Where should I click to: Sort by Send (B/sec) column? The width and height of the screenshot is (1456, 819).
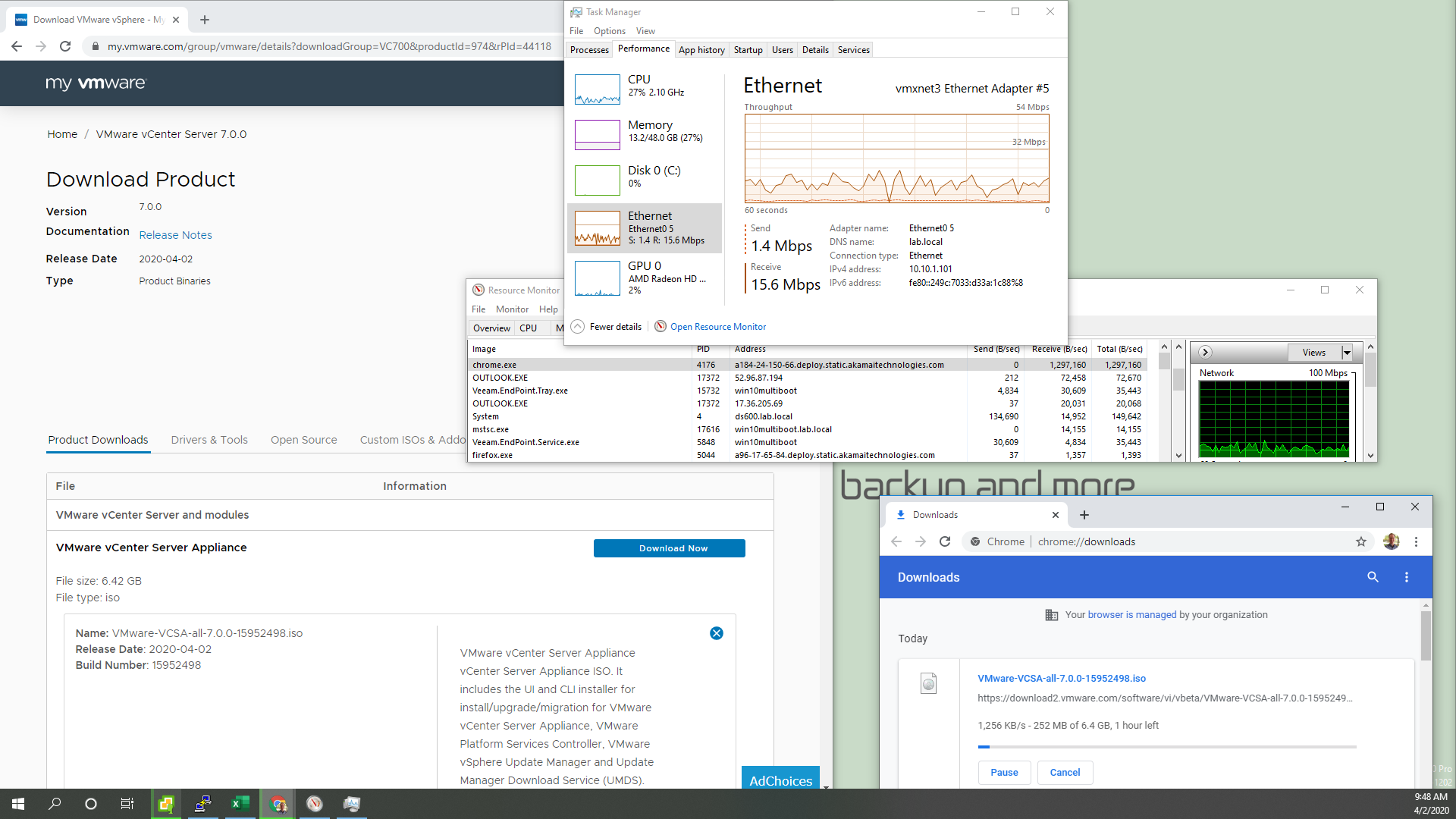[996, 349]
